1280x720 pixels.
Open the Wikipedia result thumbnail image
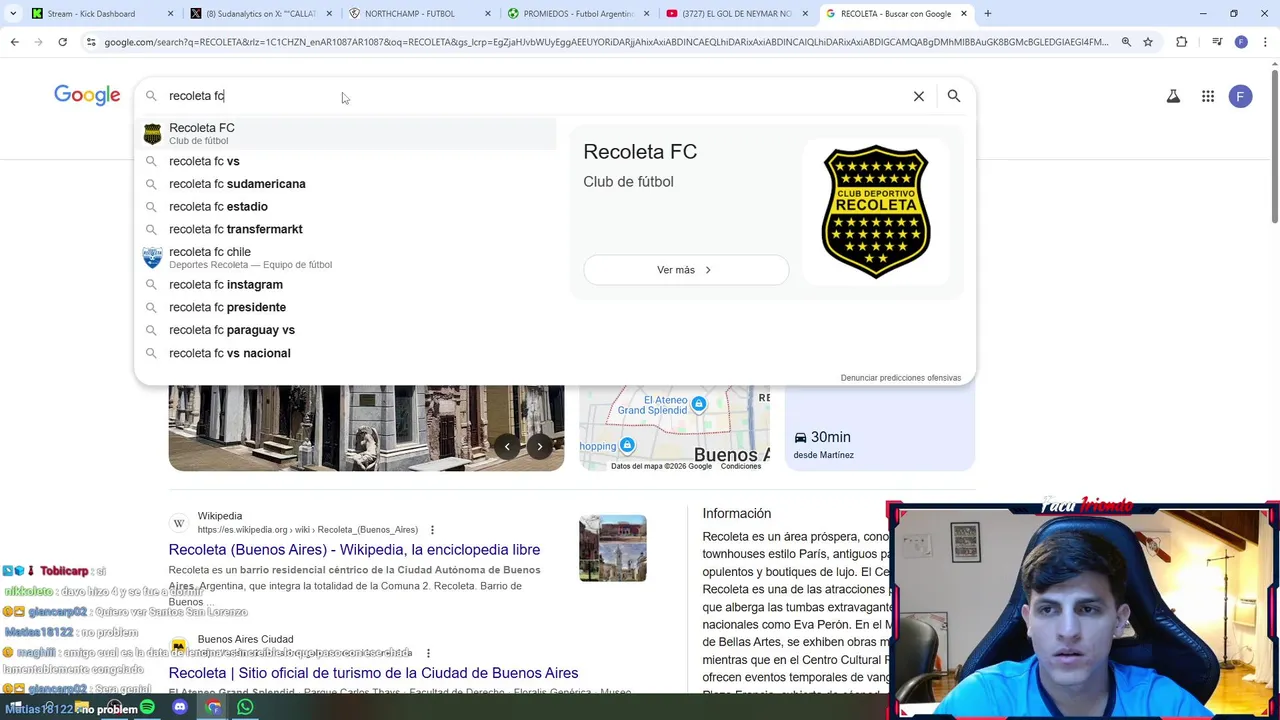coord(613,548)
